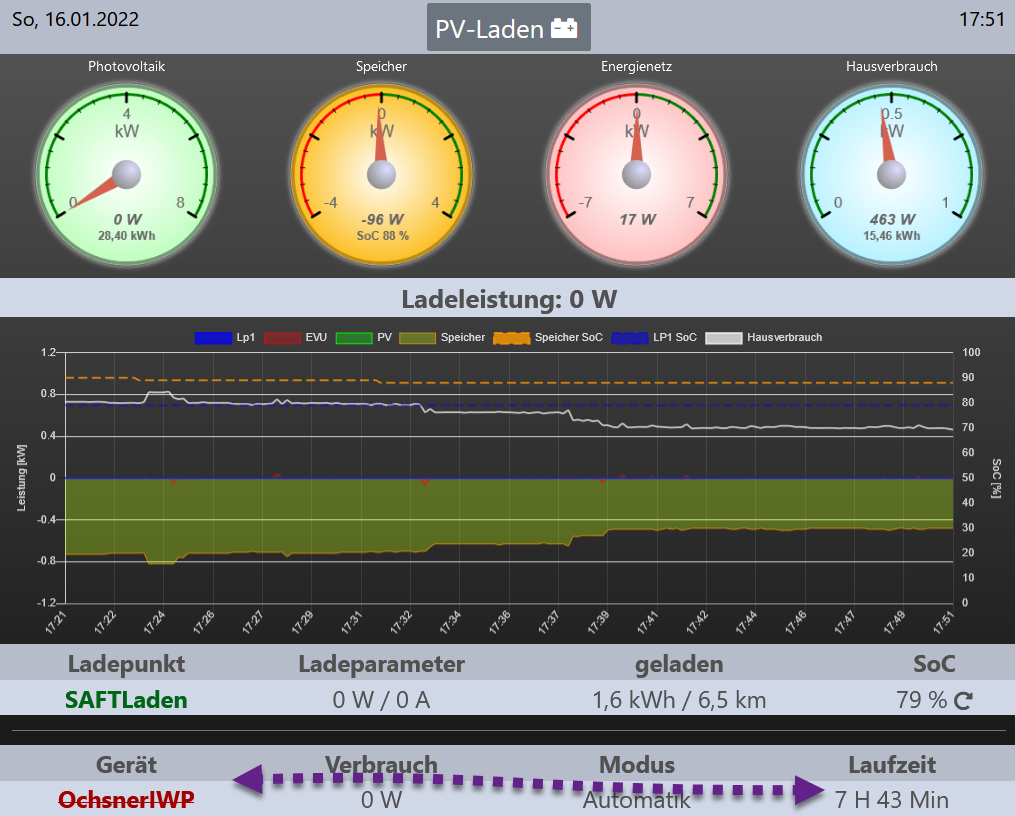Image resolution: width=1015 pixels, height=816 pixels.
Task: Click the battery icon in PV-Laden button
Action: coord(565,29)
